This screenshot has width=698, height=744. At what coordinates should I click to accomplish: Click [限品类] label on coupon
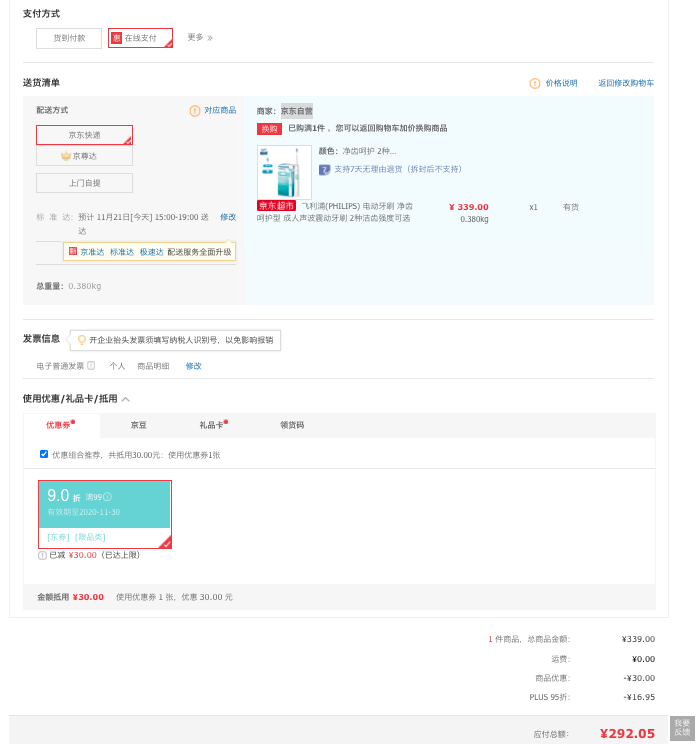point(90,537)
